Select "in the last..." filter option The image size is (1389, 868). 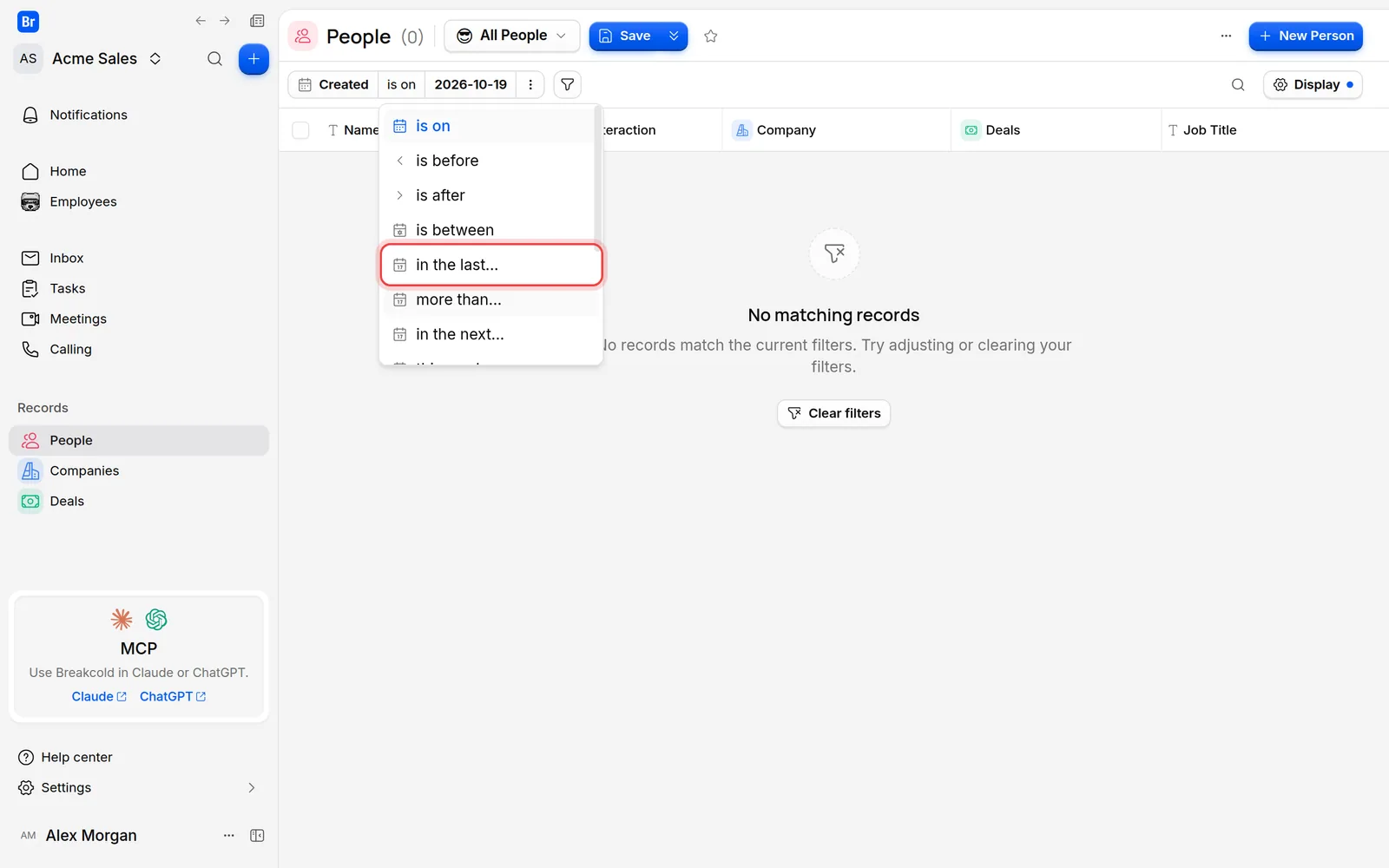click(491, 265)
